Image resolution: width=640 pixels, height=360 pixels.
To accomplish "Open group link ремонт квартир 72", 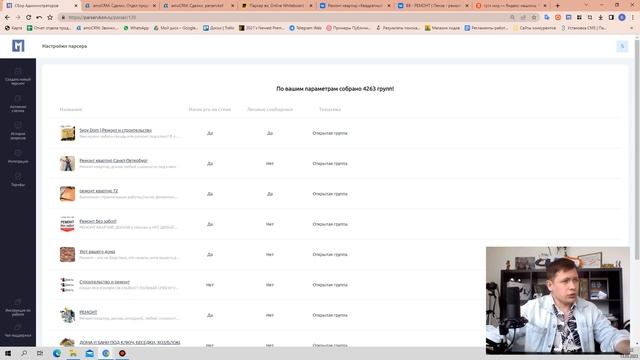I will coord(98,191).
